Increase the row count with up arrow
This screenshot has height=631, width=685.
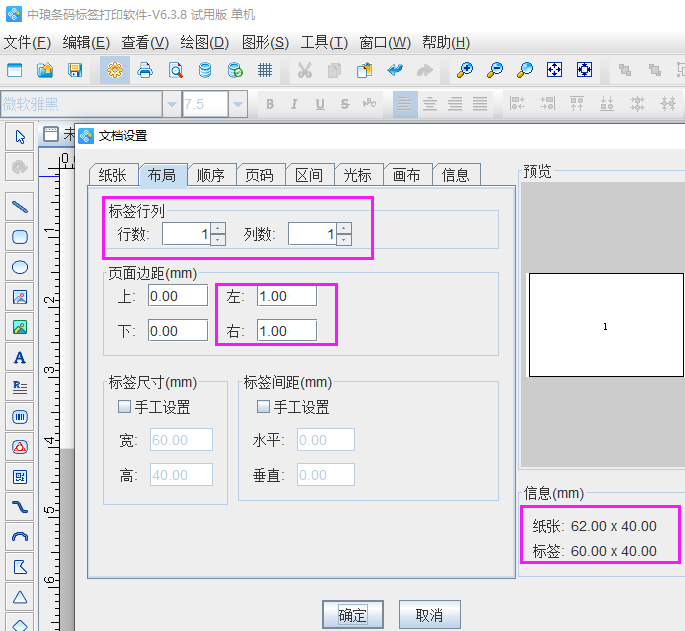tap(218, 228)
